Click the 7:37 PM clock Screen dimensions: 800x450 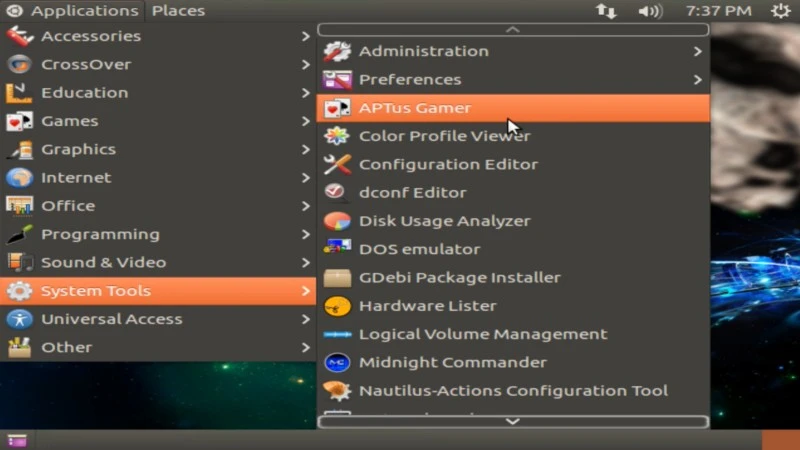coord(718,11)
